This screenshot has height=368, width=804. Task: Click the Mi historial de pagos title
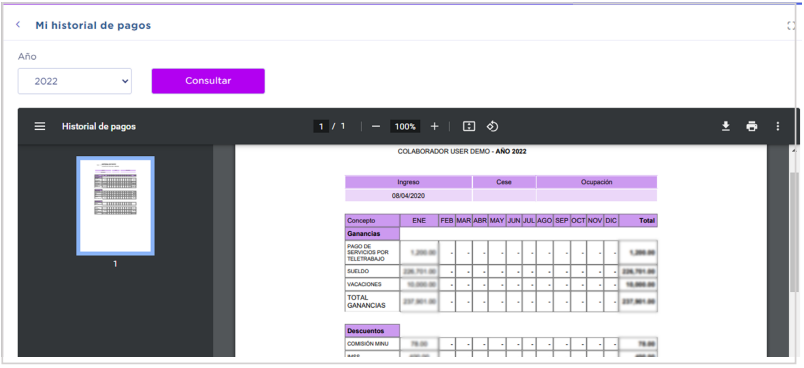(93, 25)
